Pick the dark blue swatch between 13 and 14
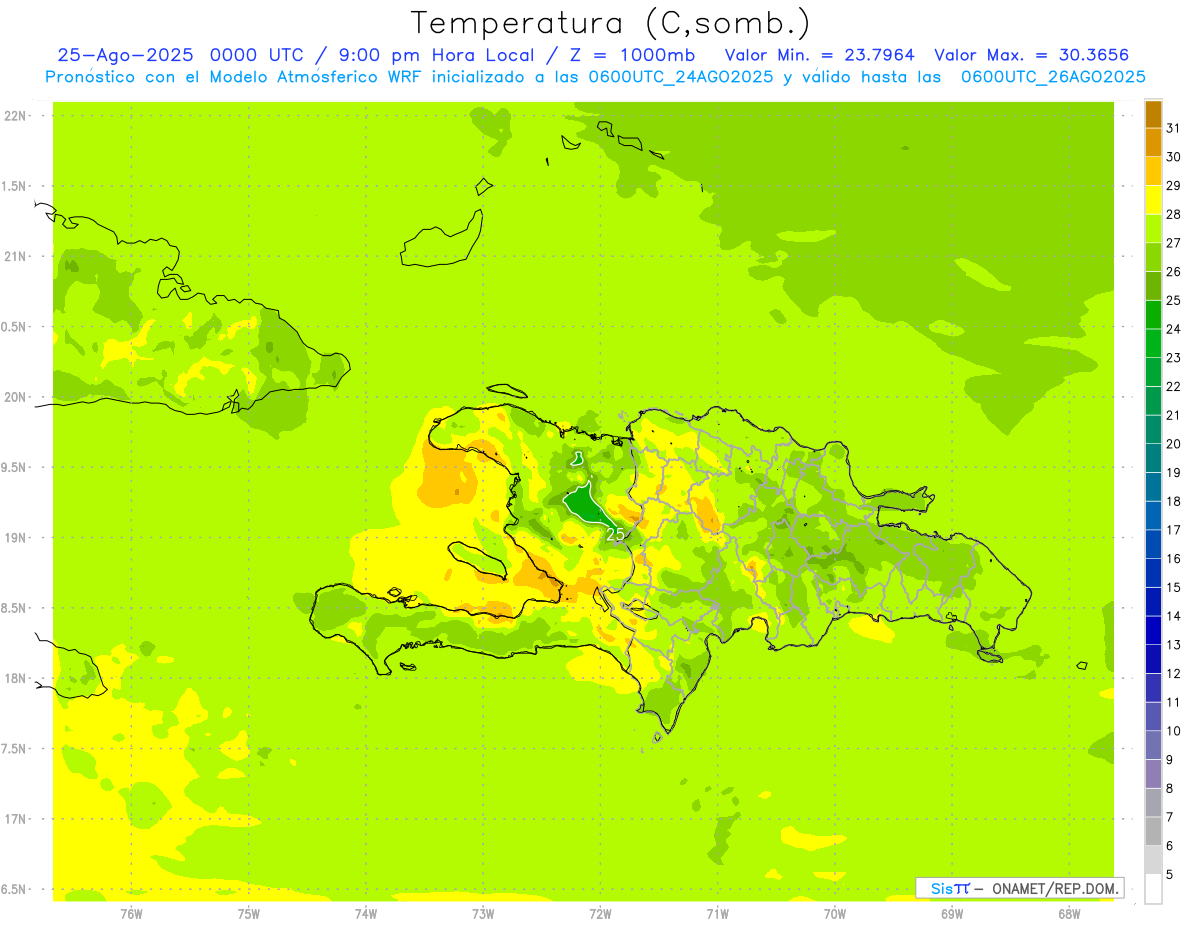This screenshot has width=1200, height=927. pyautogui.click(x=1153, y=630)
